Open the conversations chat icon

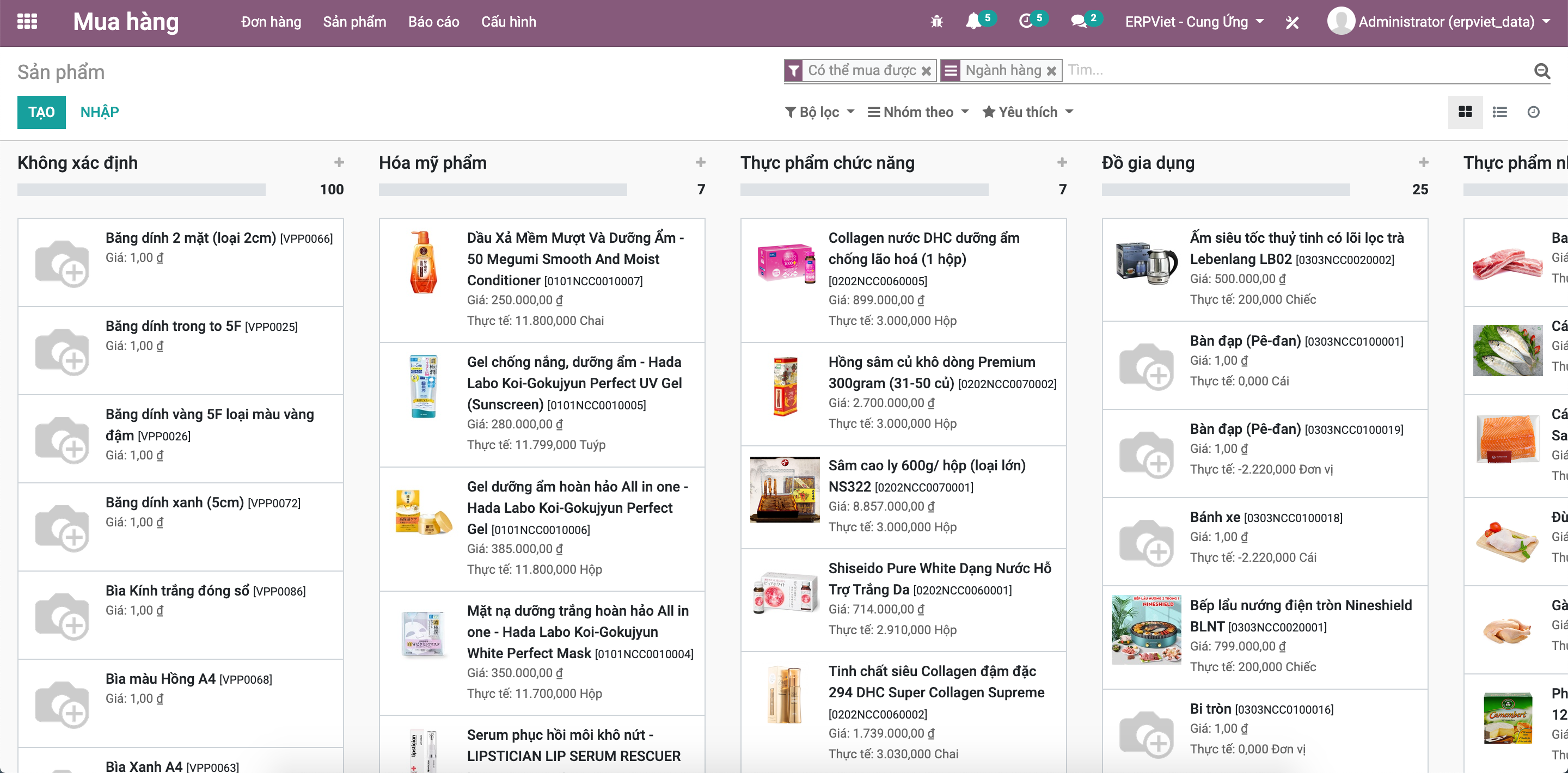point(1078,21)
